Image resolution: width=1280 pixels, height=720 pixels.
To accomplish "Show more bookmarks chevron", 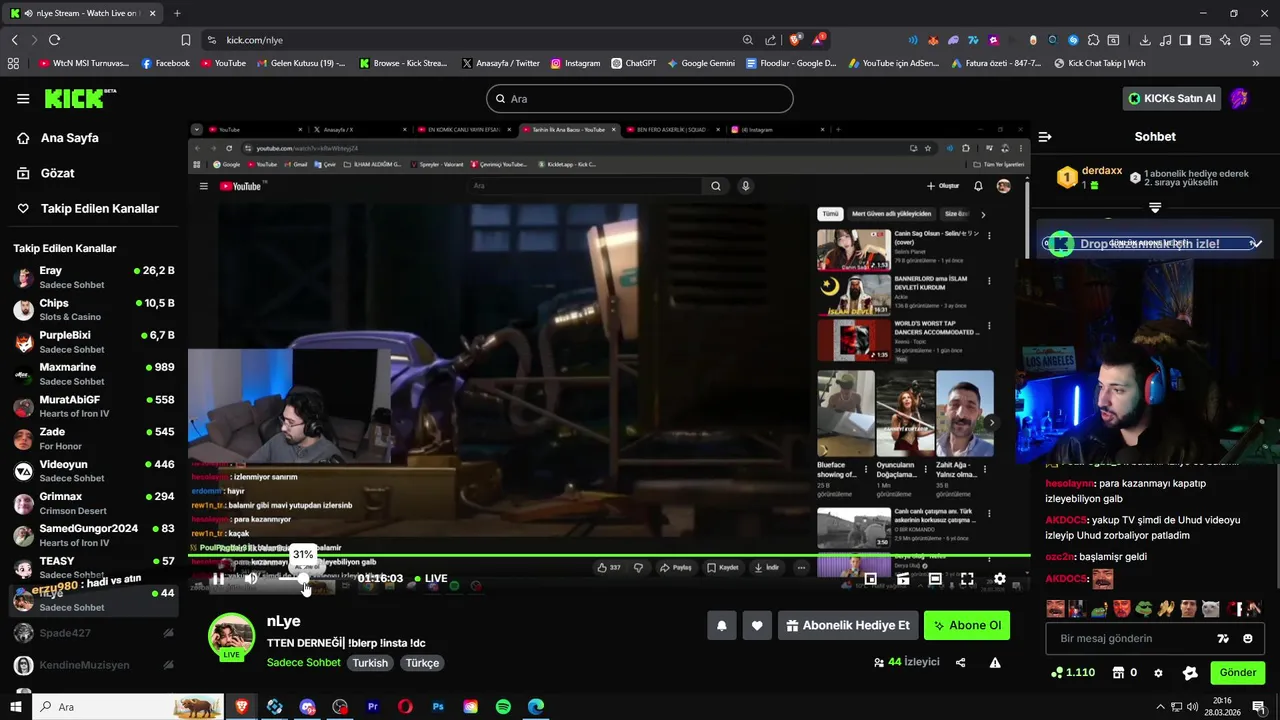I will tap(1256, 63).
